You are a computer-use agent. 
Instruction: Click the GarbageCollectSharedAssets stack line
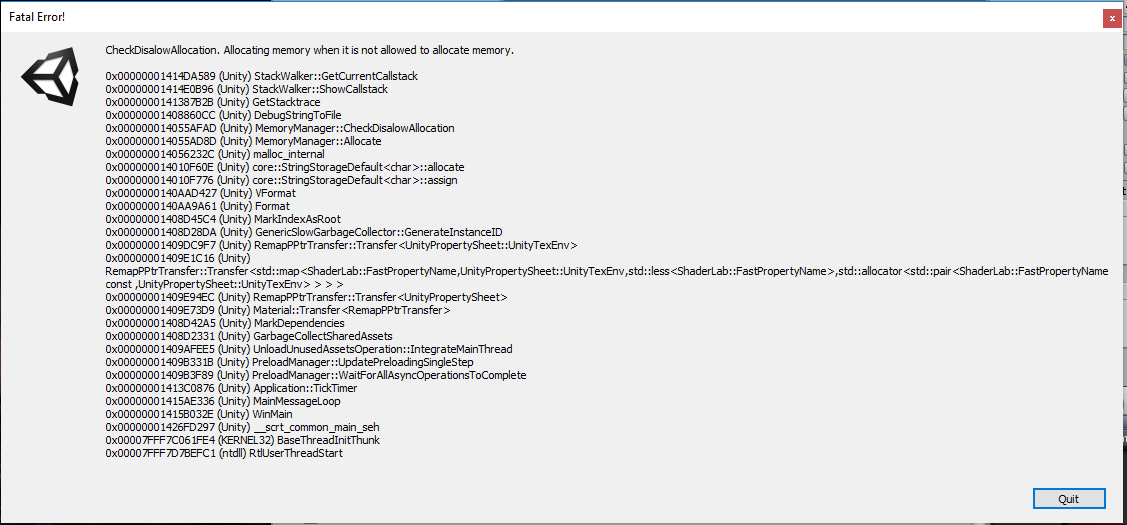pos(249,336)
